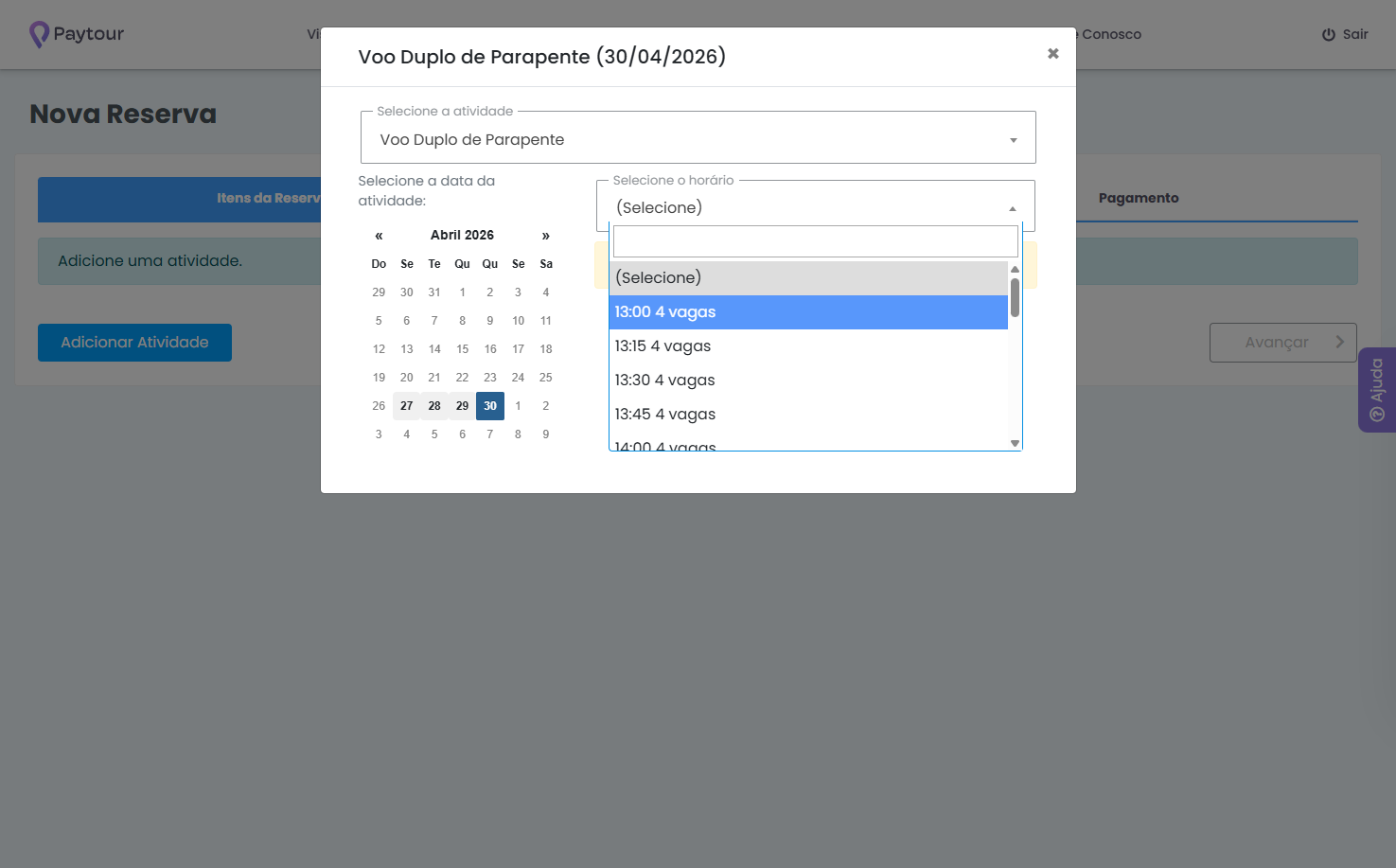The height and width of the screenshot is (868, 1396).
Task: Click the Adicionar Atividade button
Action: point(134,342)
